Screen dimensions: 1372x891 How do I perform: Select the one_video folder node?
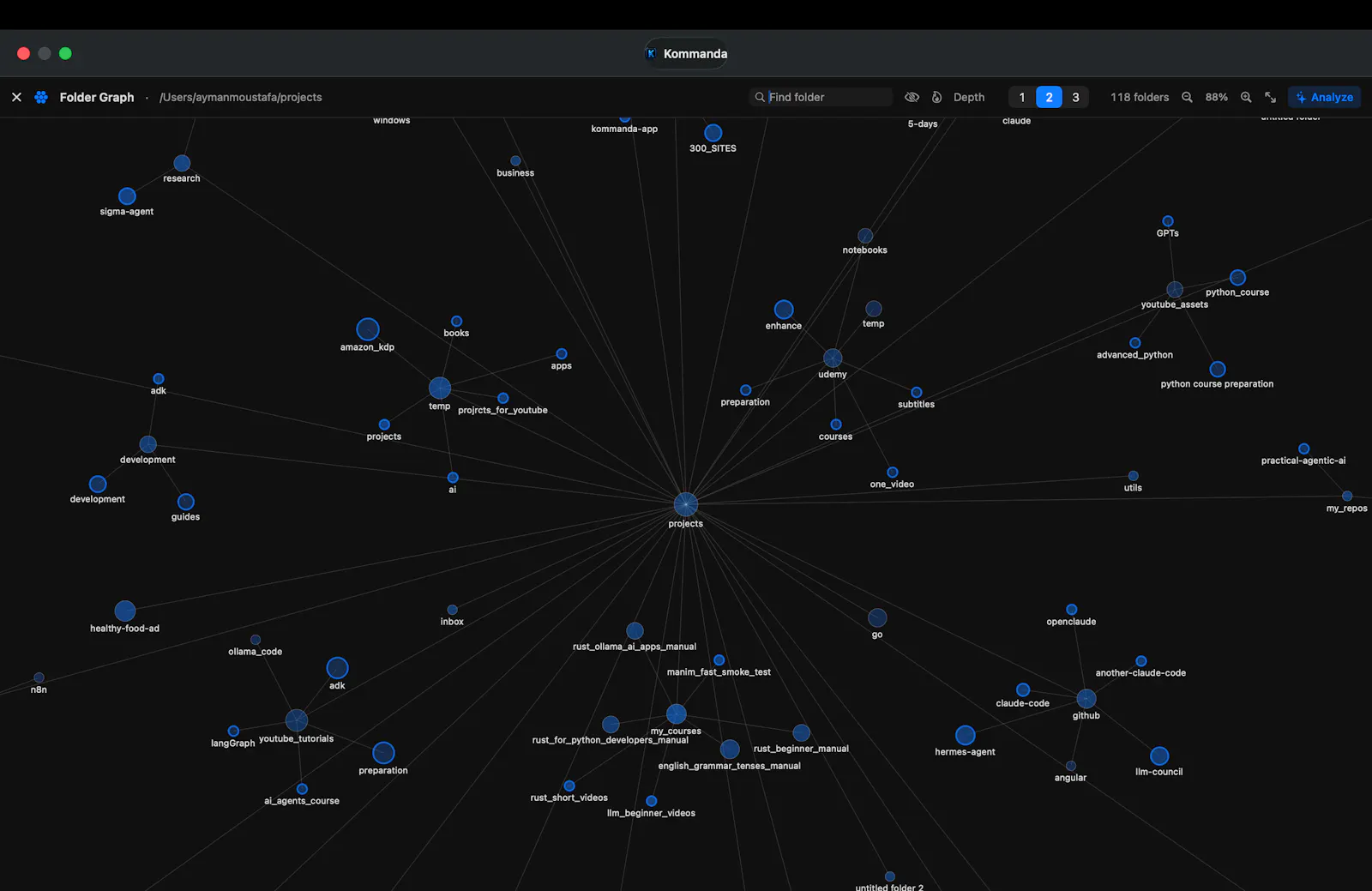point(893,473)
